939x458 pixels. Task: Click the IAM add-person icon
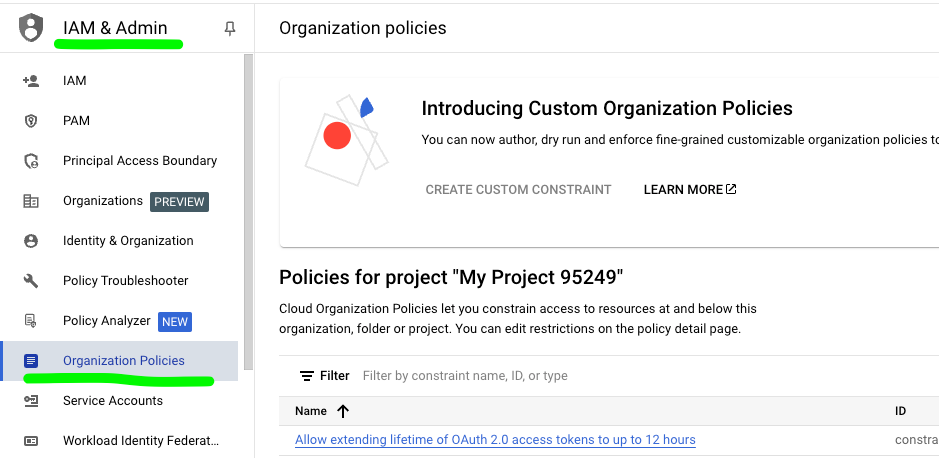point(31,81)
